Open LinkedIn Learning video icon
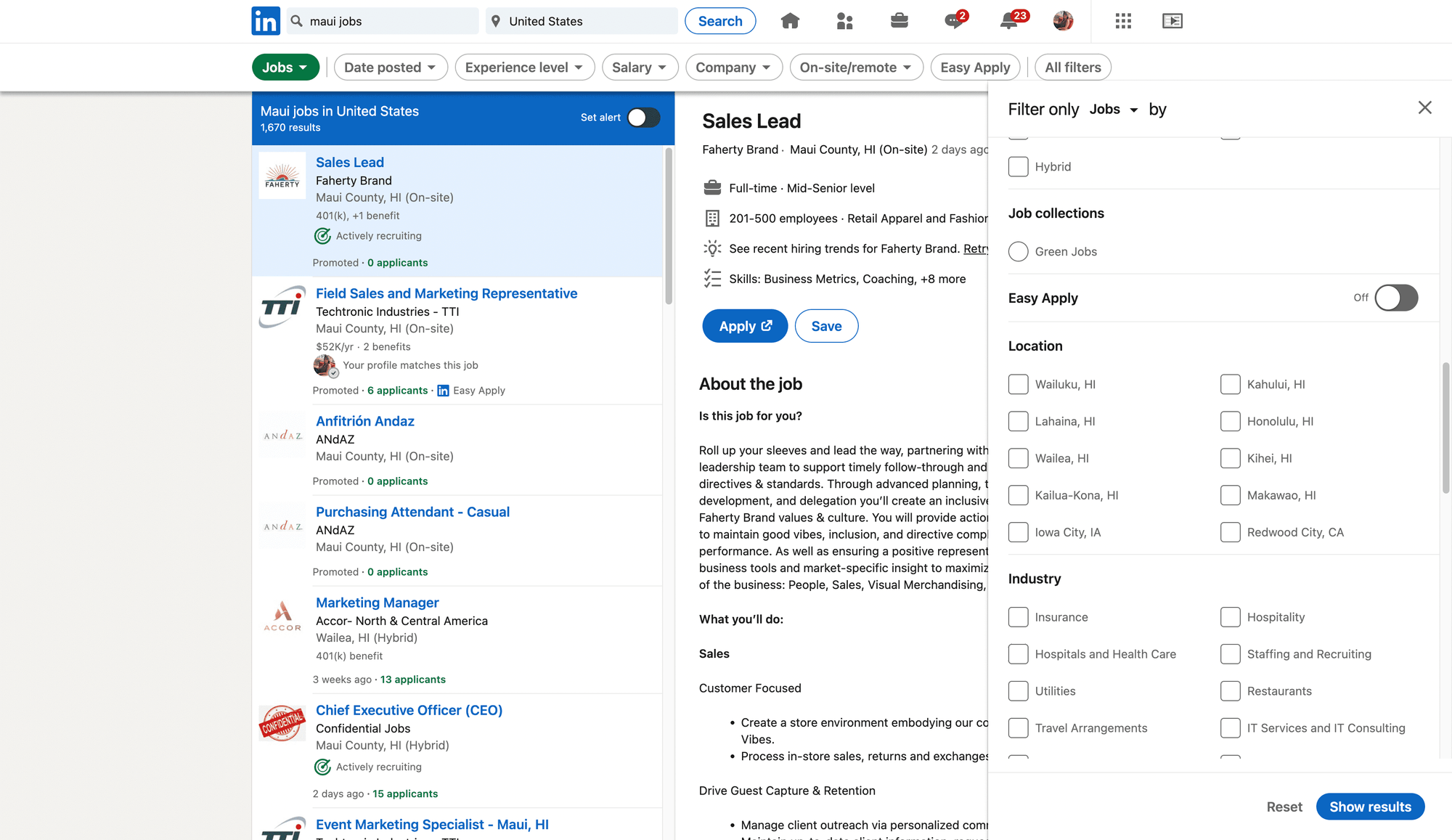This screenshot has width=1452, height=840. tap(1172, 21)
